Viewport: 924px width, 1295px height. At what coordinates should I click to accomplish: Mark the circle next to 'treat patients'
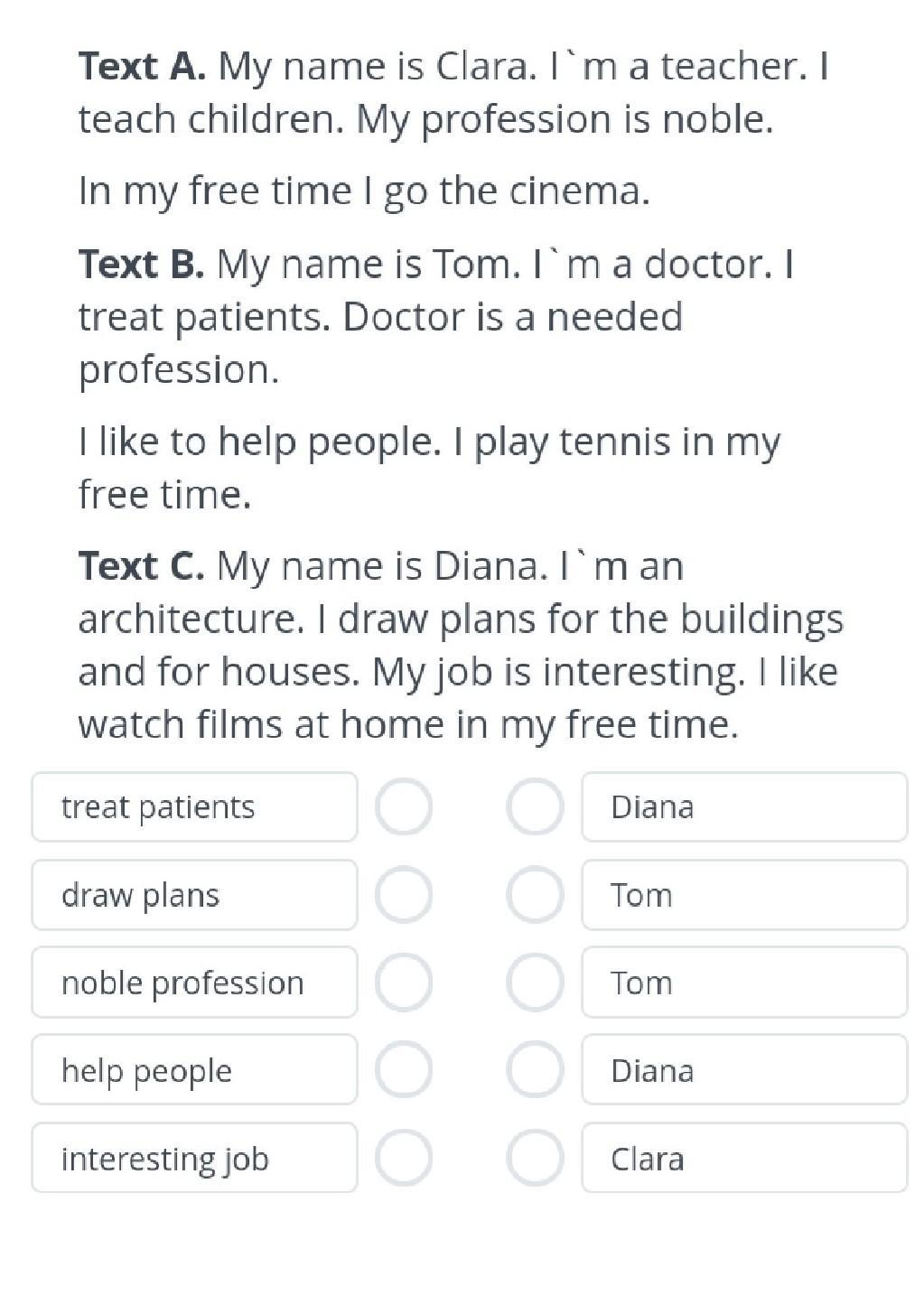tap(404, 806)
